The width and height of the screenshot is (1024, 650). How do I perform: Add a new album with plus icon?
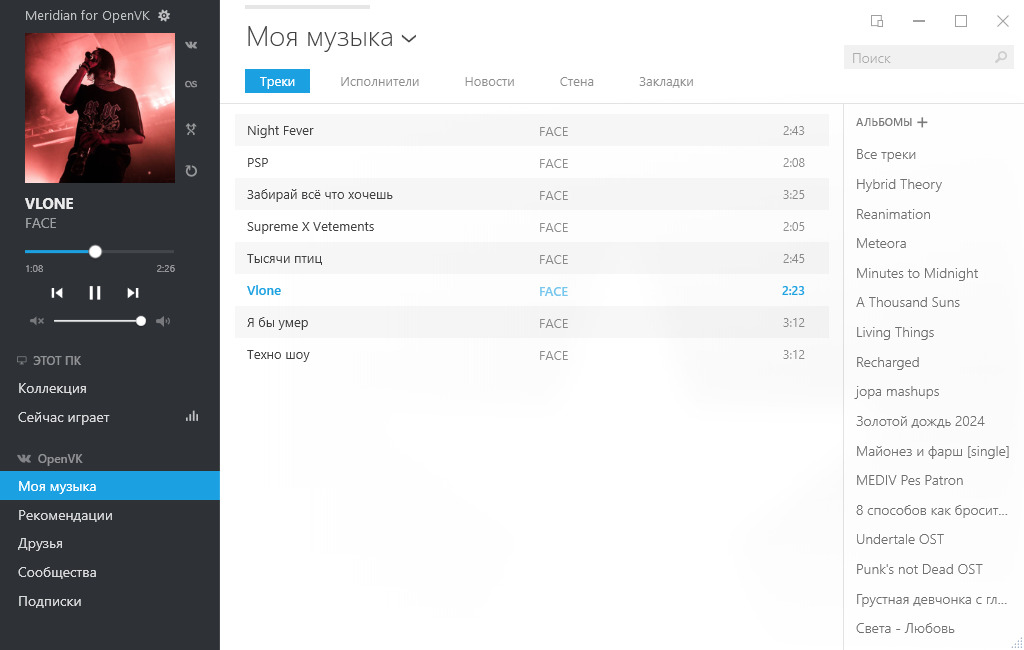coord(922,122)
